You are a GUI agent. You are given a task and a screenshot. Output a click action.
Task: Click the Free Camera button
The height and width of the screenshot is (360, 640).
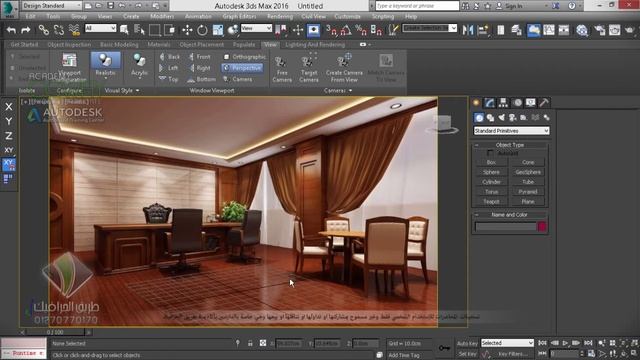(282, 68)
